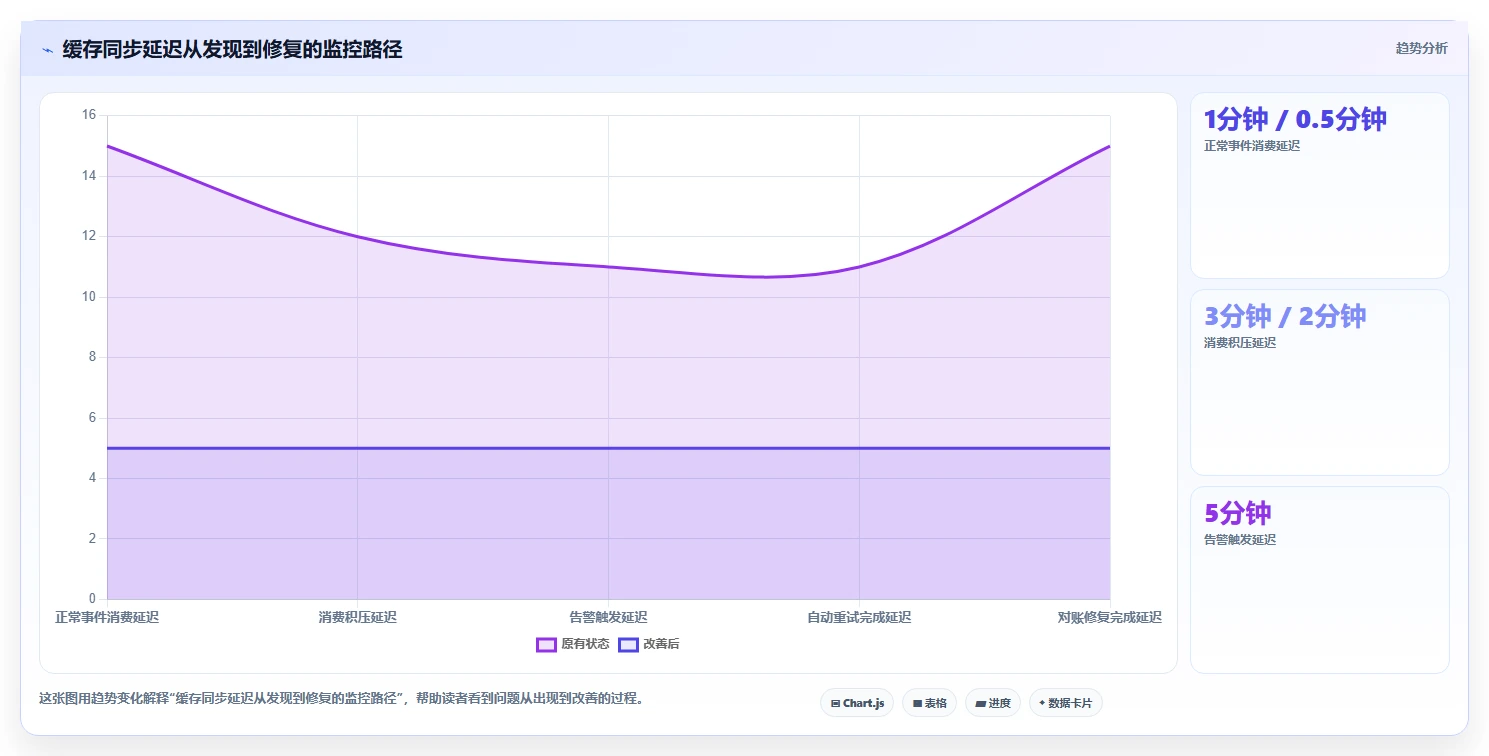Click the description text below the chart
This screenshot has width=1489, height=756.
pos(341,698)
